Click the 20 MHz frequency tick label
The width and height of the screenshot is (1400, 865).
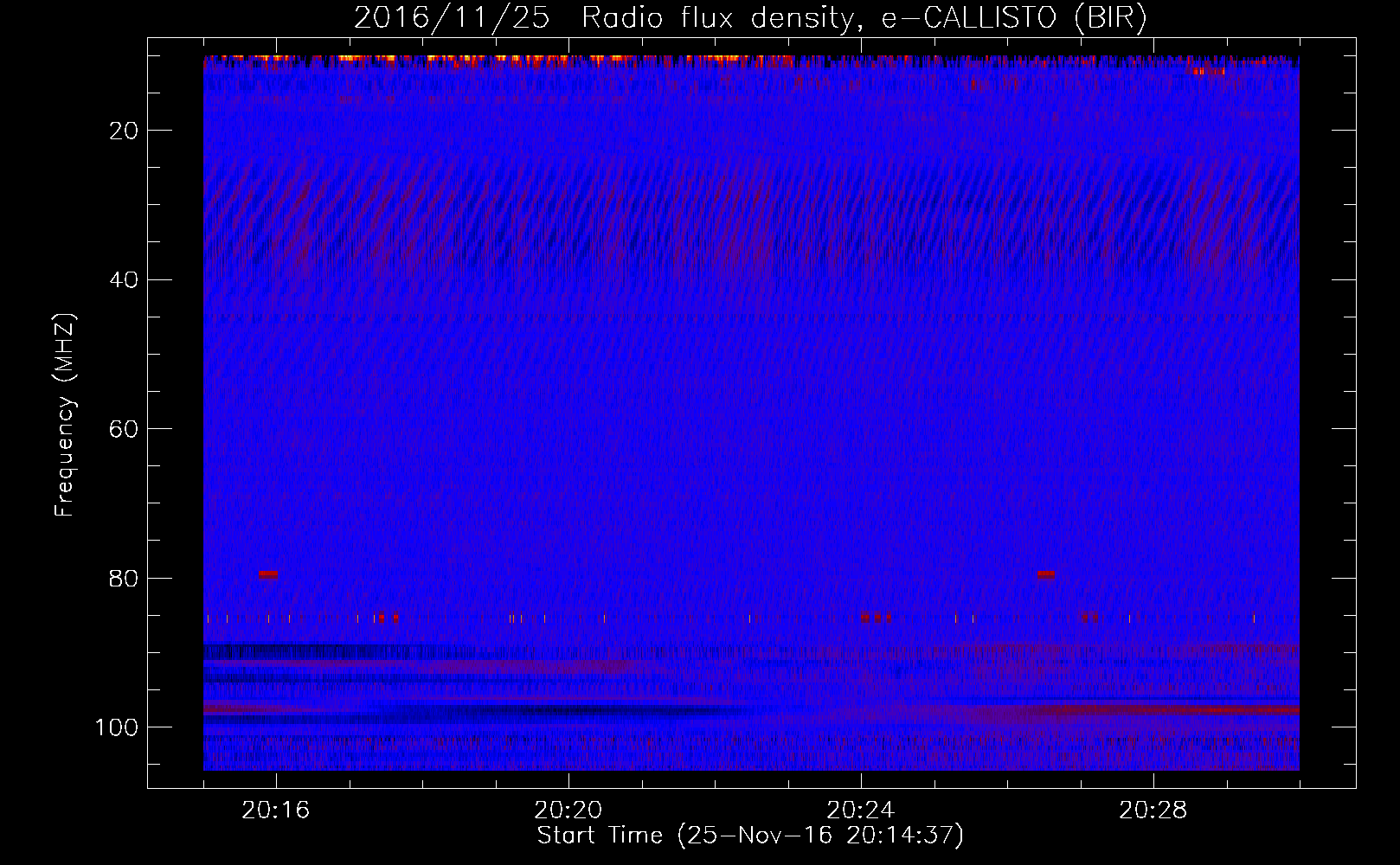(125, 131)
